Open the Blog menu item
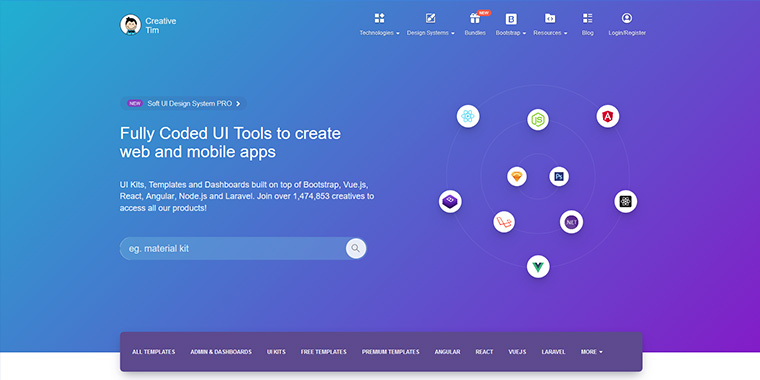Image resolution: width=760 pixels, height=380 pixels. 587,33
